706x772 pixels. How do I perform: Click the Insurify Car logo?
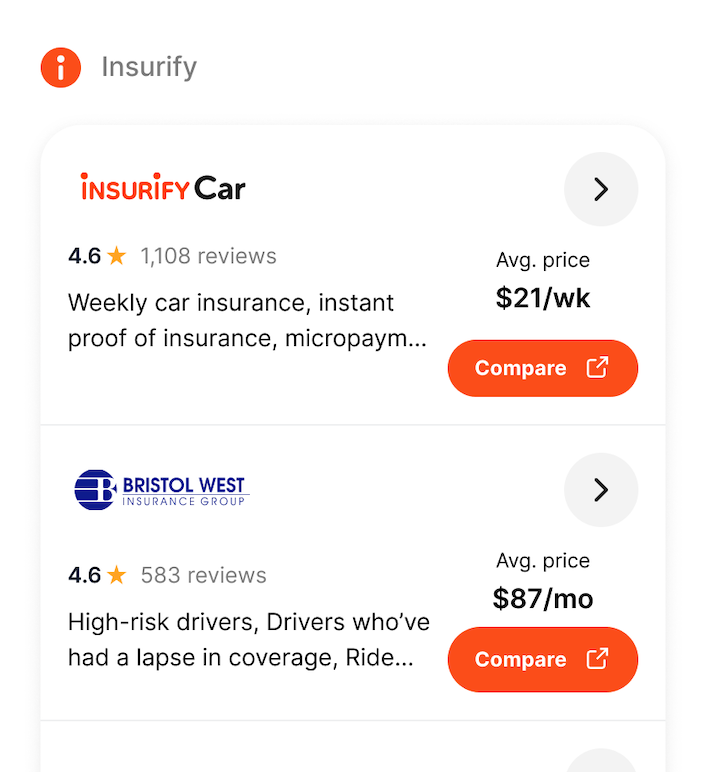tap(163, 188)
